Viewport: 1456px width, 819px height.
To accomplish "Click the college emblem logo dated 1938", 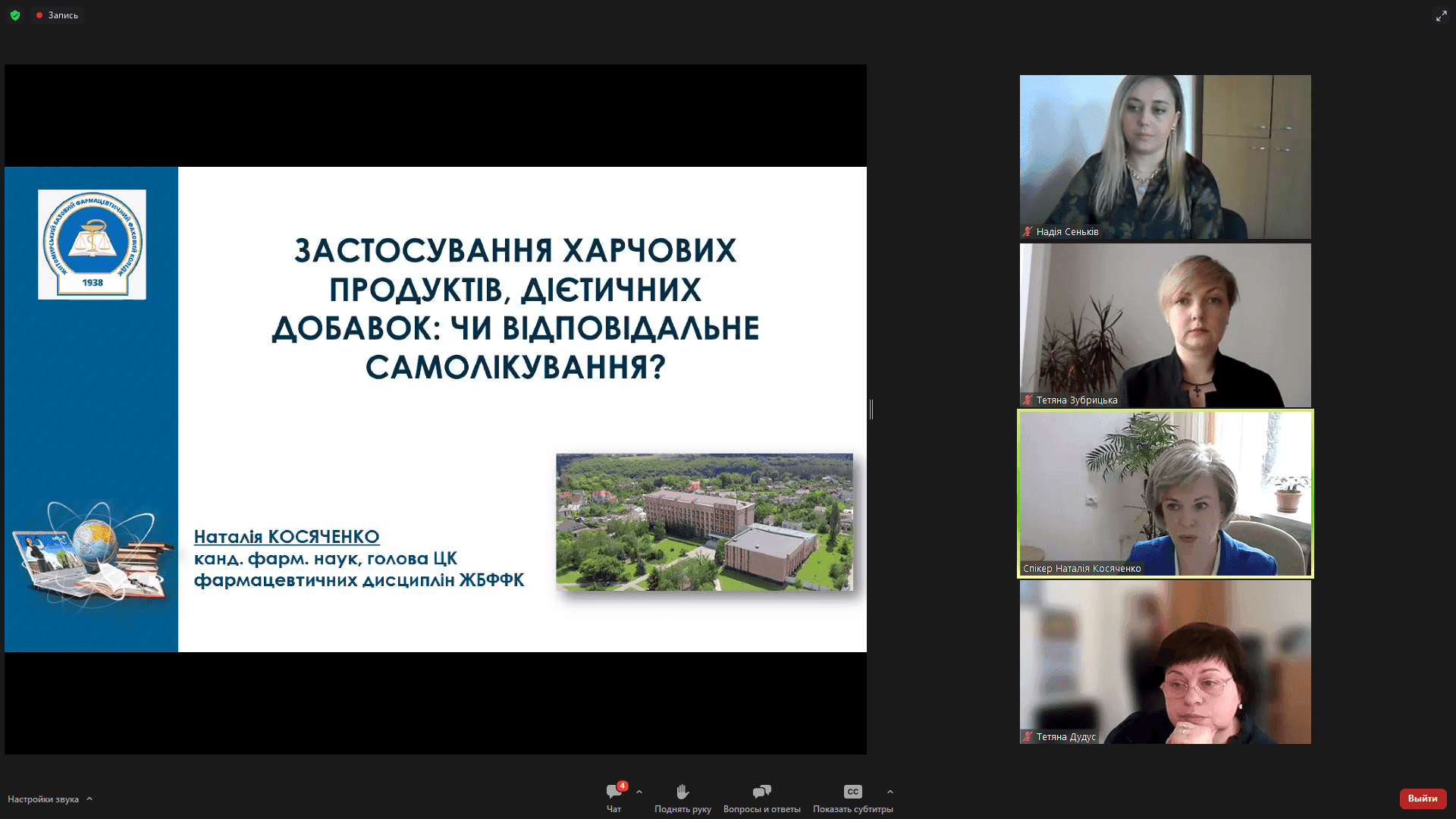I will click(x=92, y=244).
